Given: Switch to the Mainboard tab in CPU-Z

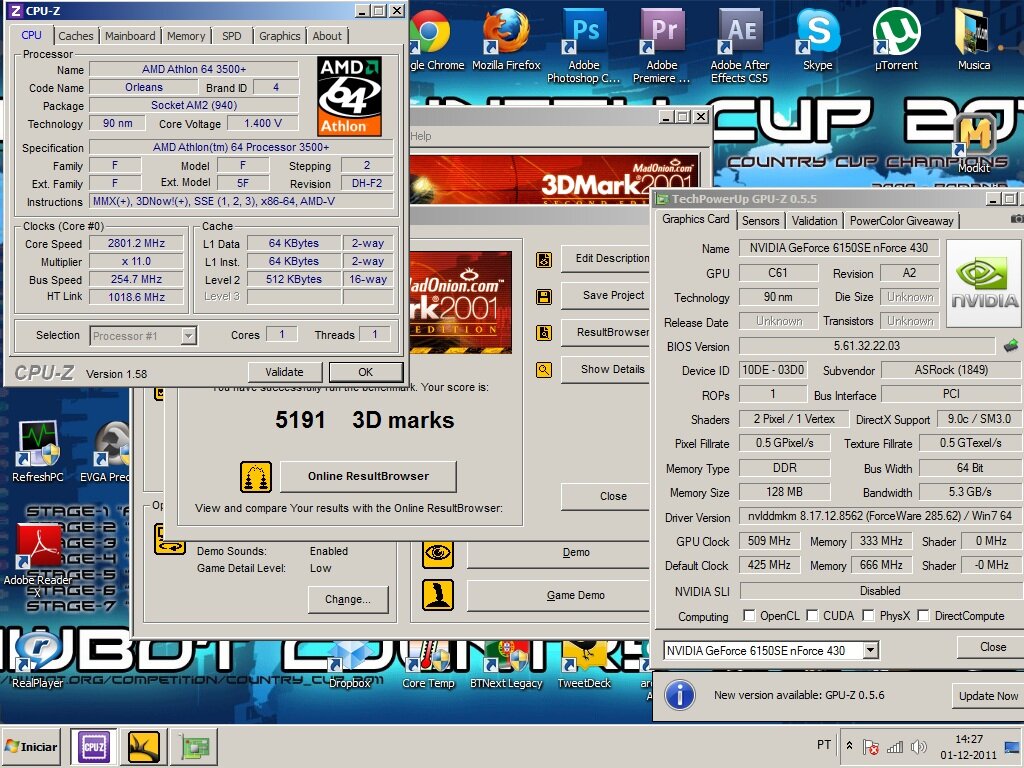Looking at the screenshot, I should click(130, 36).
